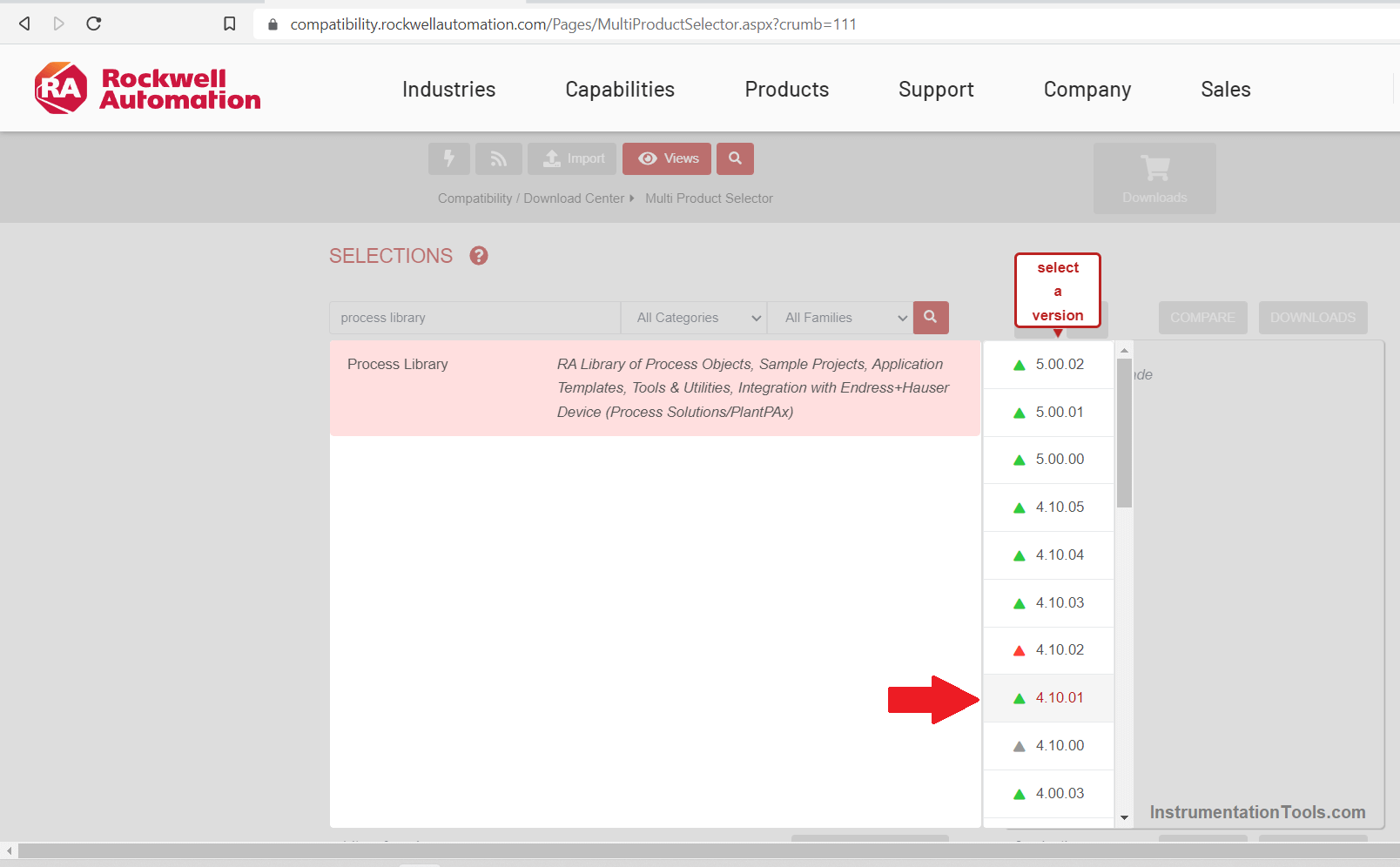Click the lightning bolt toolbar button
This screenshot has width=1400, height=867.
pyautogui.click(x=449, y=158)
